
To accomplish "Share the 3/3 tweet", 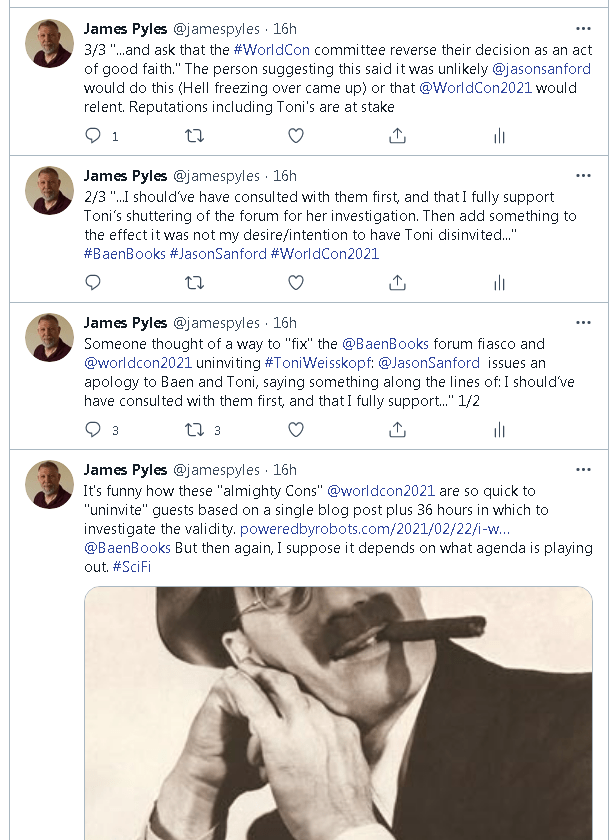I will (x=397, y=136).
